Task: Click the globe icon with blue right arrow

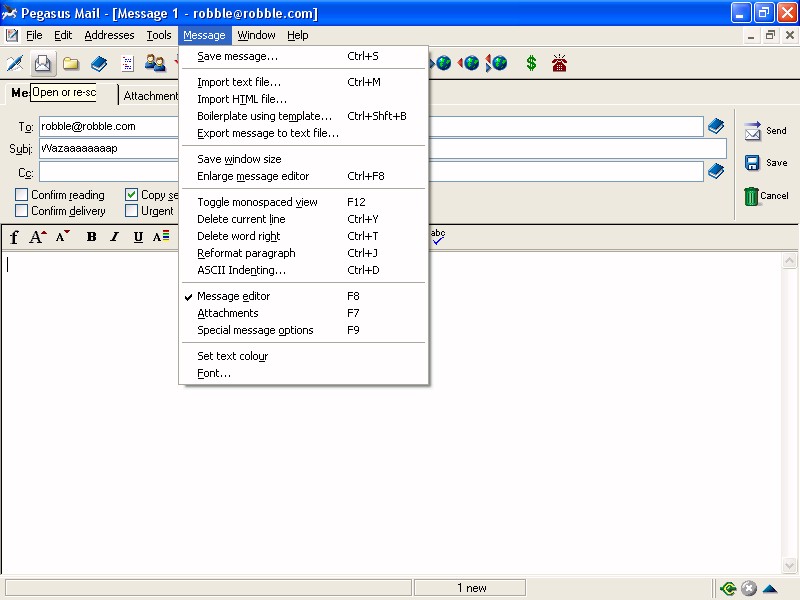Action: 442,63
